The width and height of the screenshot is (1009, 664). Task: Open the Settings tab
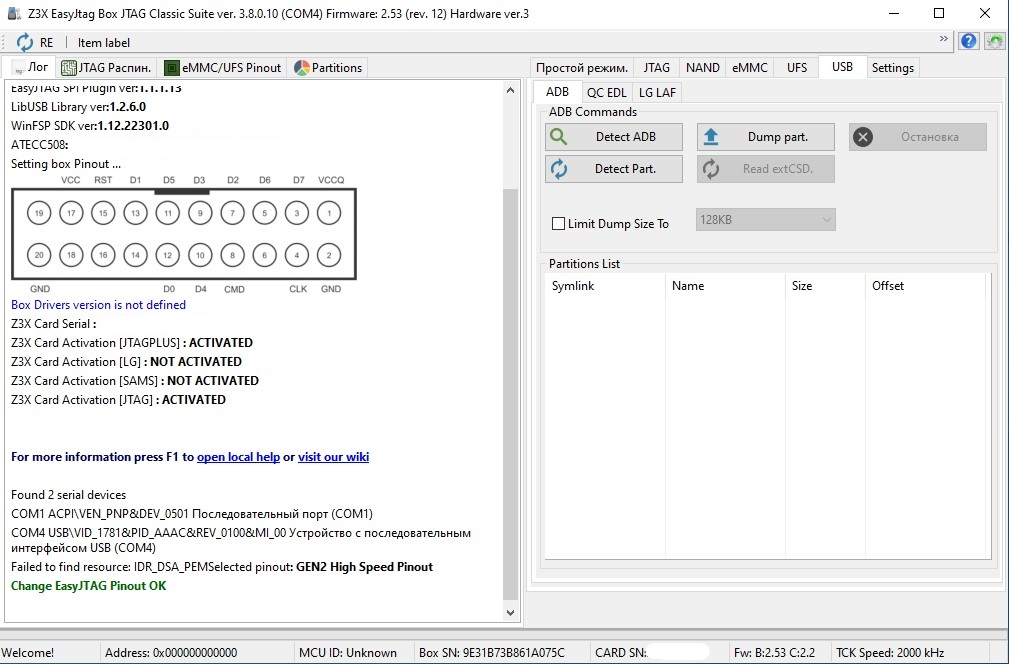[893, 68]
